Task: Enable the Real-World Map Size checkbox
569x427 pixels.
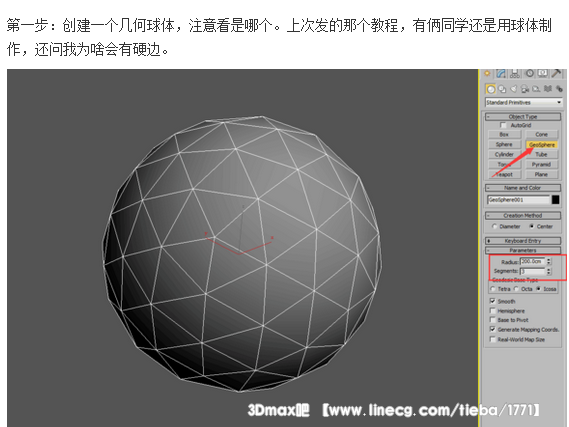Action: (492, 340)
